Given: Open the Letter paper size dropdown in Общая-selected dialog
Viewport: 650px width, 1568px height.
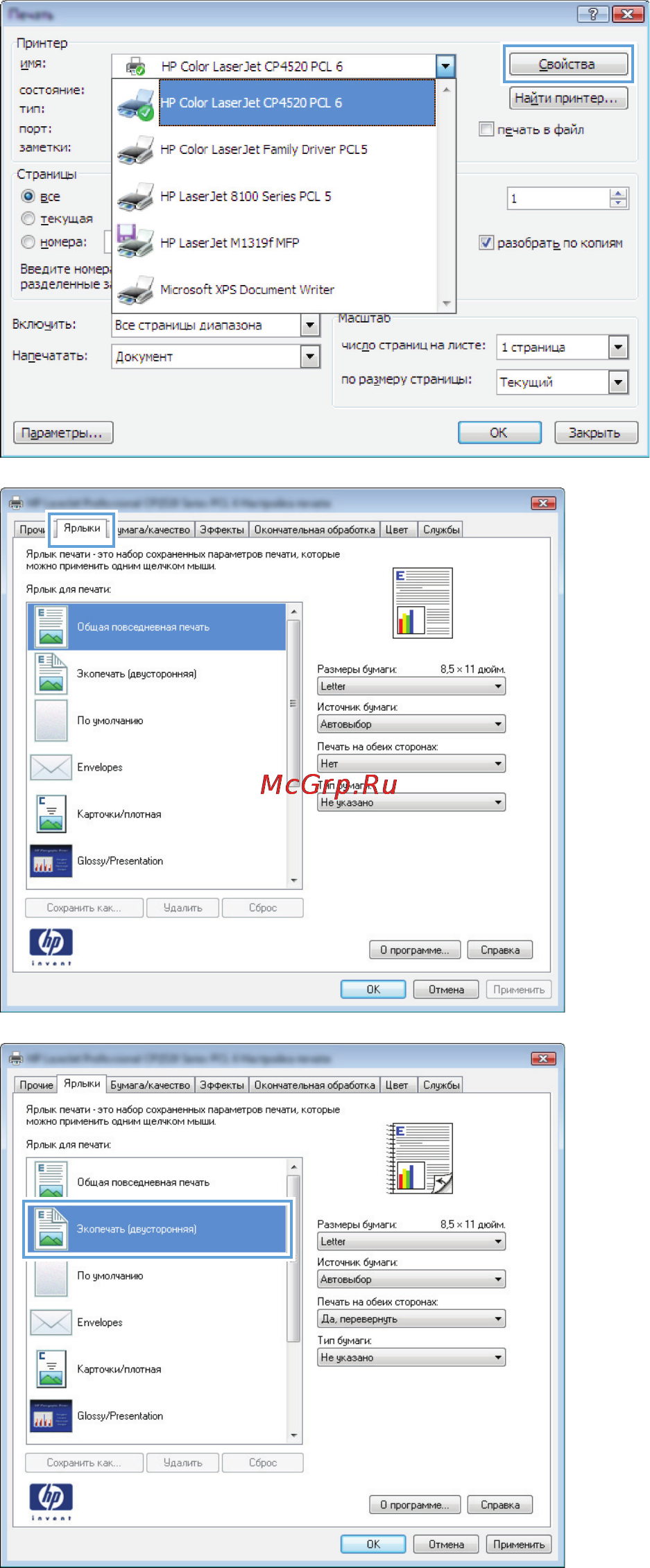Looking at the screenshot, I should click(x=411, y=686).
